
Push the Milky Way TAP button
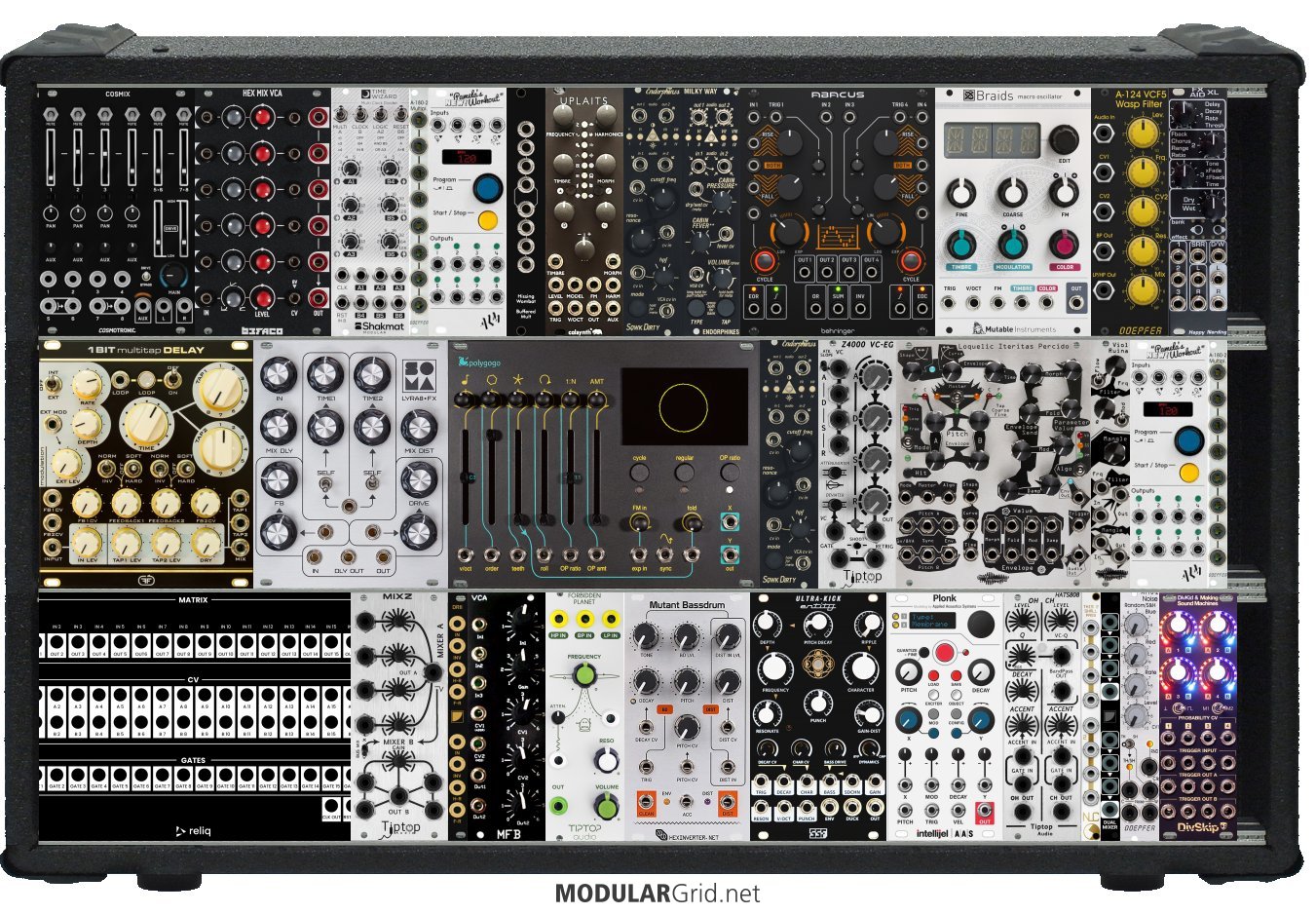pos(726,306)
